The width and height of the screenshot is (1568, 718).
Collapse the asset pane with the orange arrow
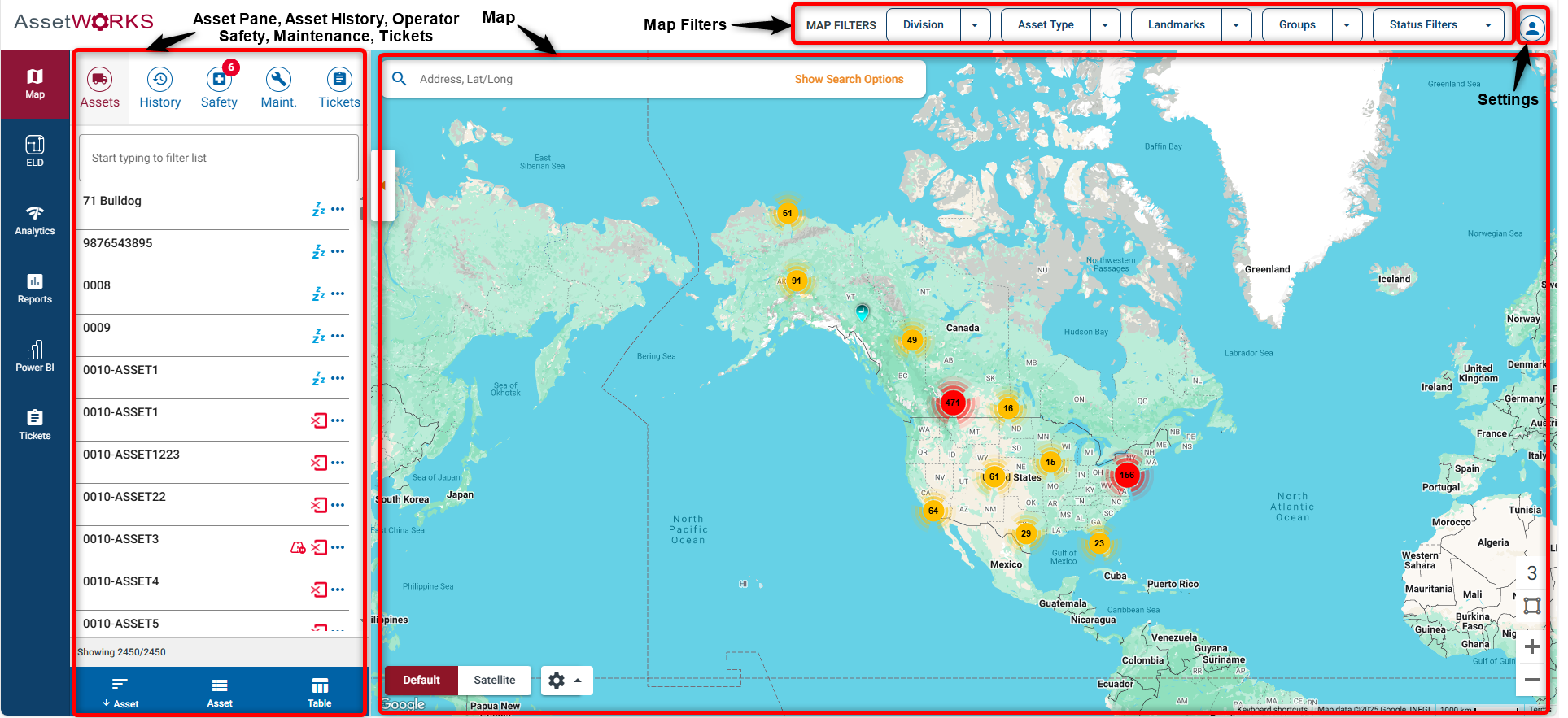coord(382,185)
